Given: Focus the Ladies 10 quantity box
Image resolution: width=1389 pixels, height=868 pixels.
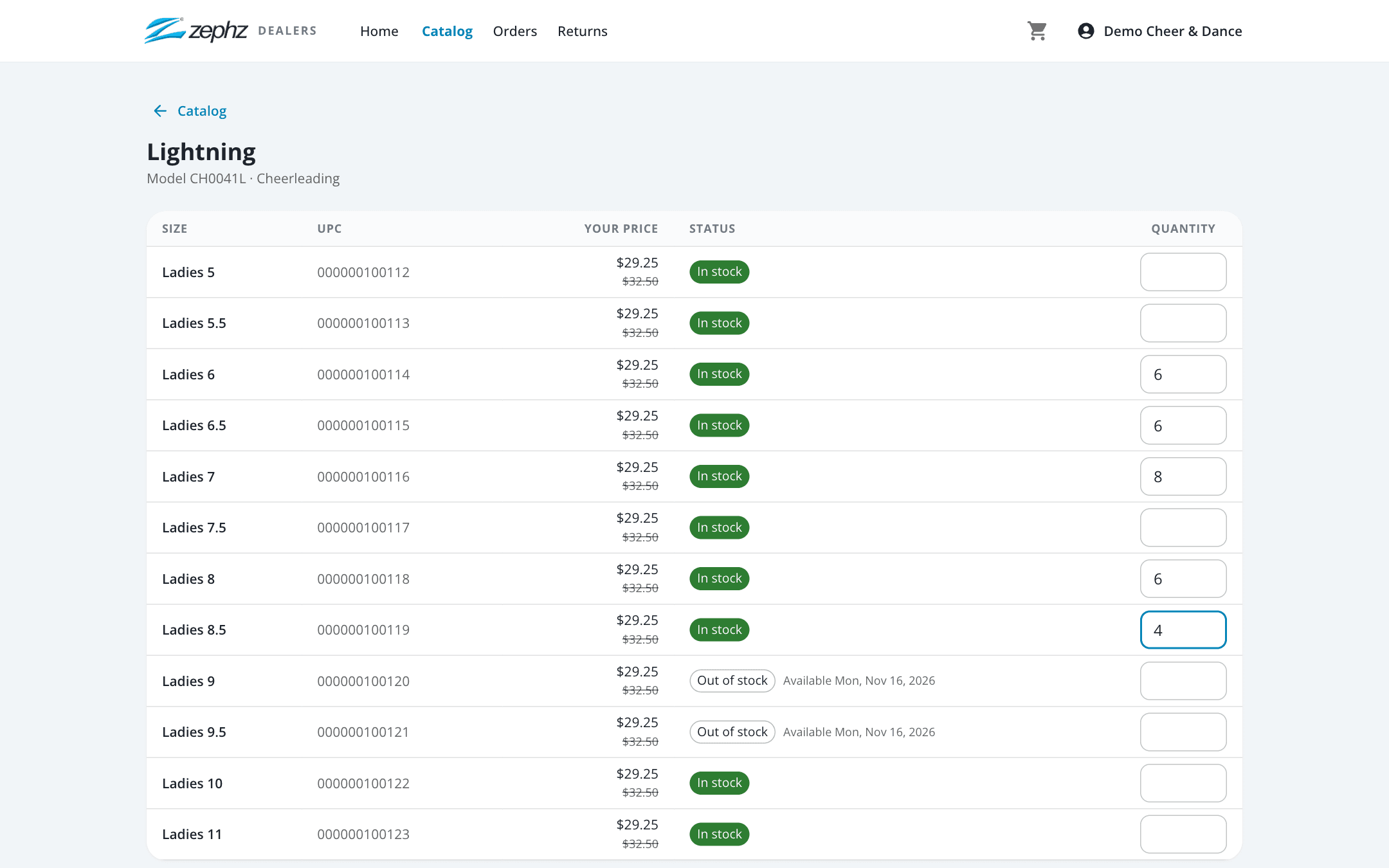Looking at the screenshot, I should [x=1183, y=783].
